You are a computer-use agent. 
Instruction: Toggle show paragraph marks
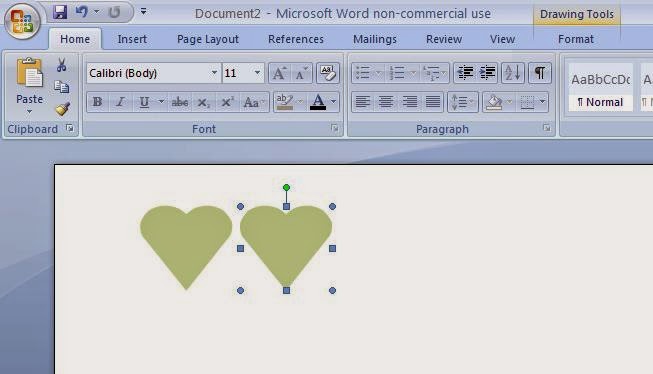point(540,73)
